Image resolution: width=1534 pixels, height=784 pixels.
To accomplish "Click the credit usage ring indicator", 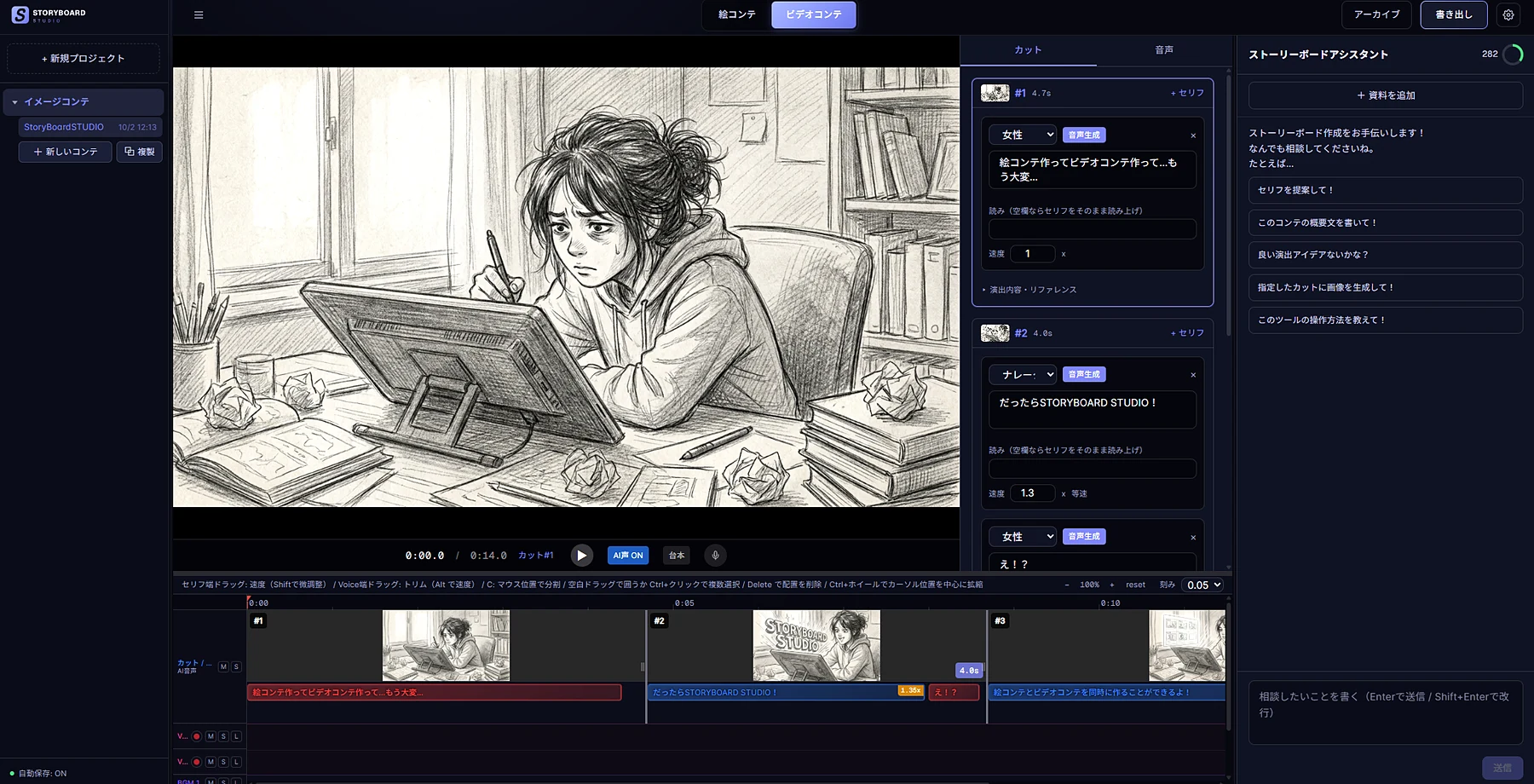I will click(x=1513, y=55).
